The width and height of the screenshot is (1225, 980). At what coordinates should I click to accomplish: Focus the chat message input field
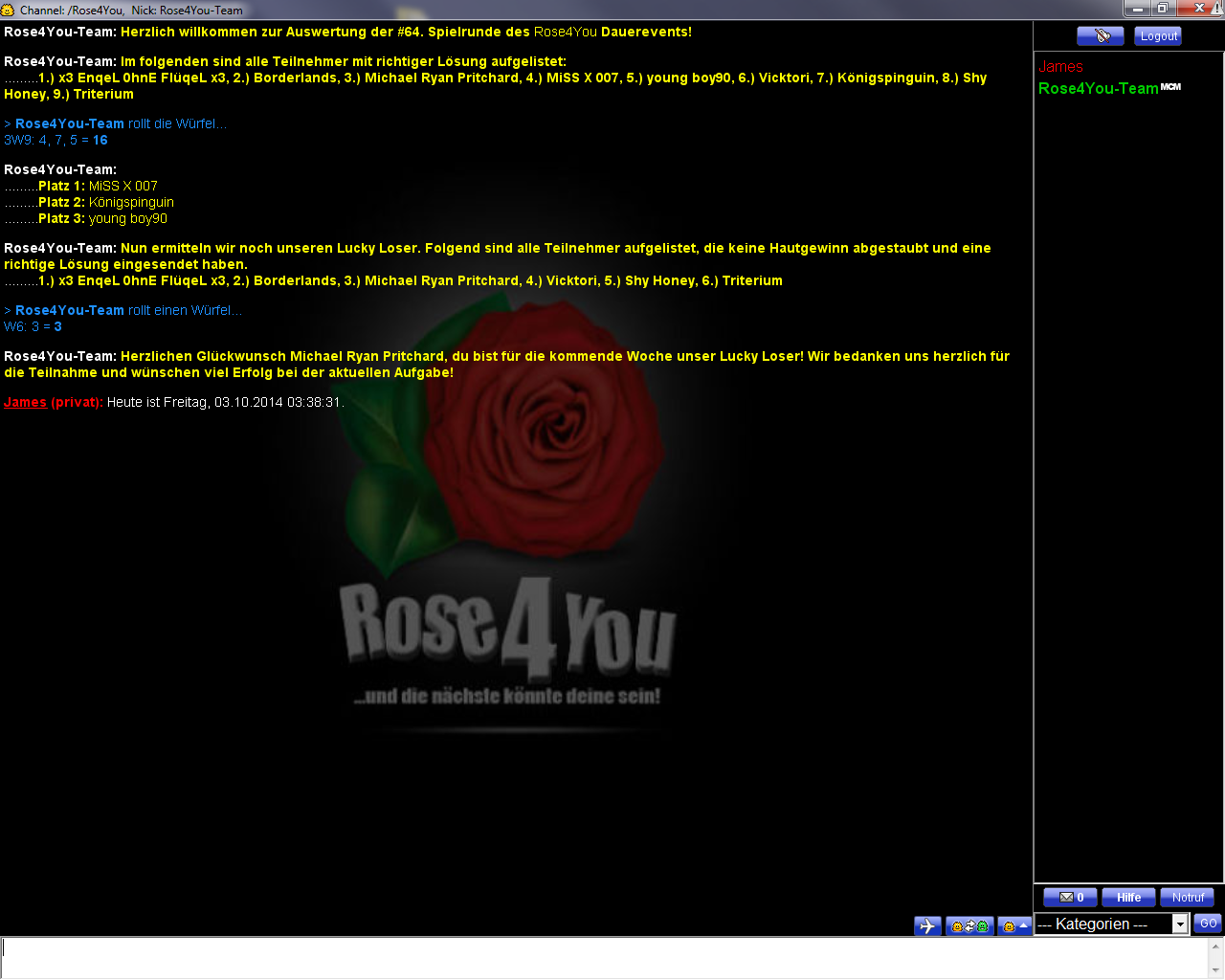click(603, 957)
